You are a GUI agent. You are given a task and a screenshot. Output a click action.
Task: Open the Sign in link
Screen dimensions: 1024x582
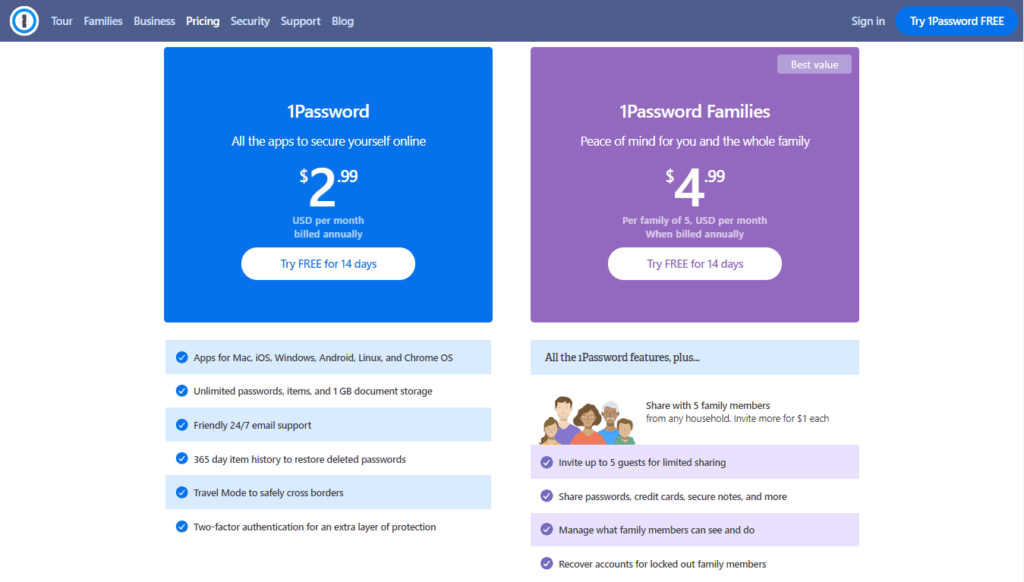868,20
